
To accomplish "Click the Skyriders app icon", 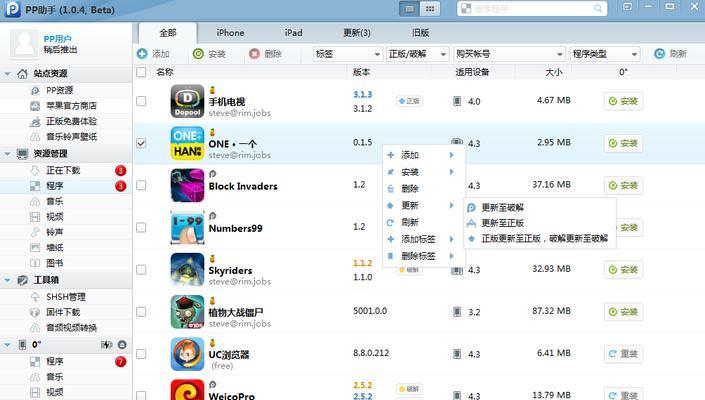I will click(187, 270).
